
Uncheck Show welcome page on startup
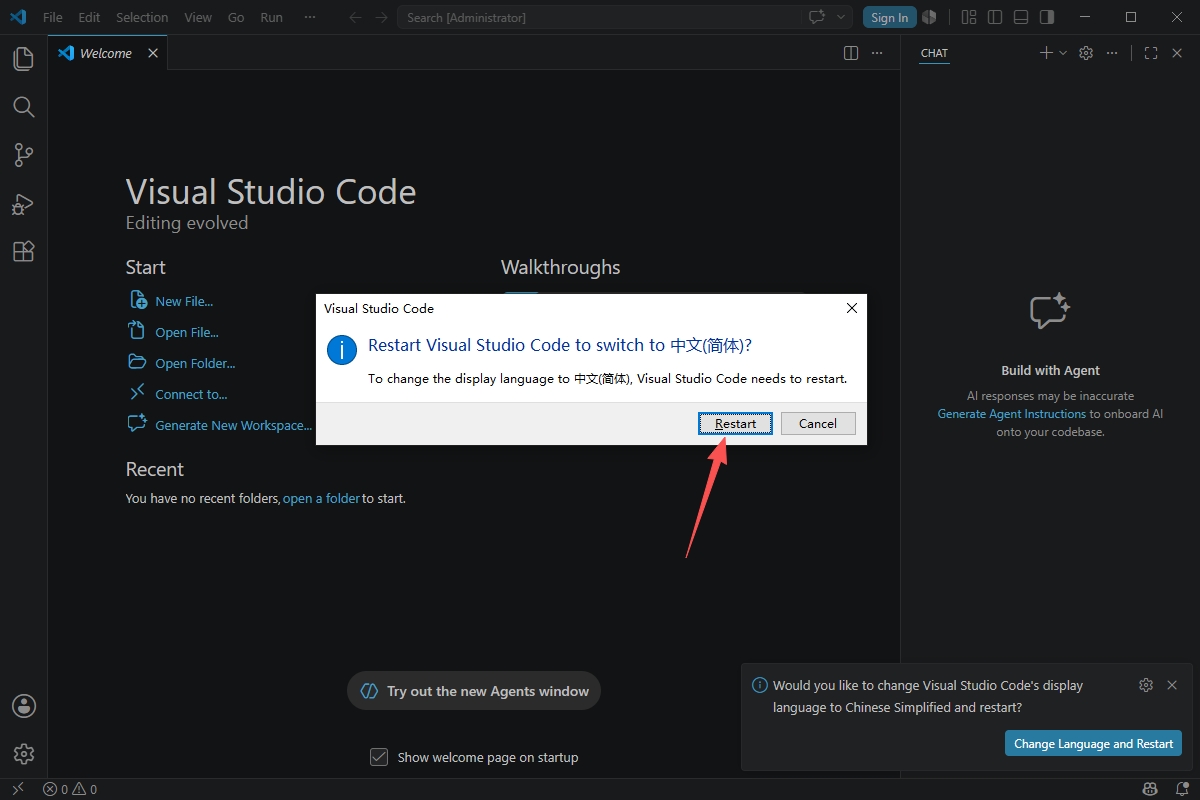(379, 757)
